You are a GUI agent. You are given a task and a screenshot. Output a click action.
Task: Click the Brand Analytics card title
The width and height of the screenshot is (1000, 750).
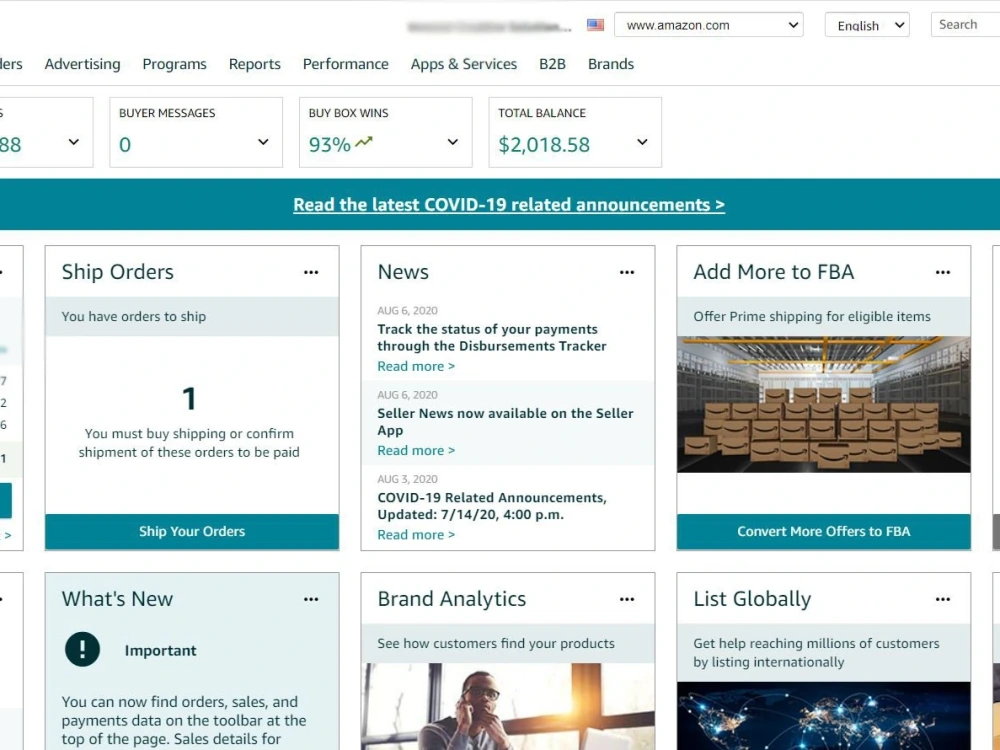coord(452,599)
